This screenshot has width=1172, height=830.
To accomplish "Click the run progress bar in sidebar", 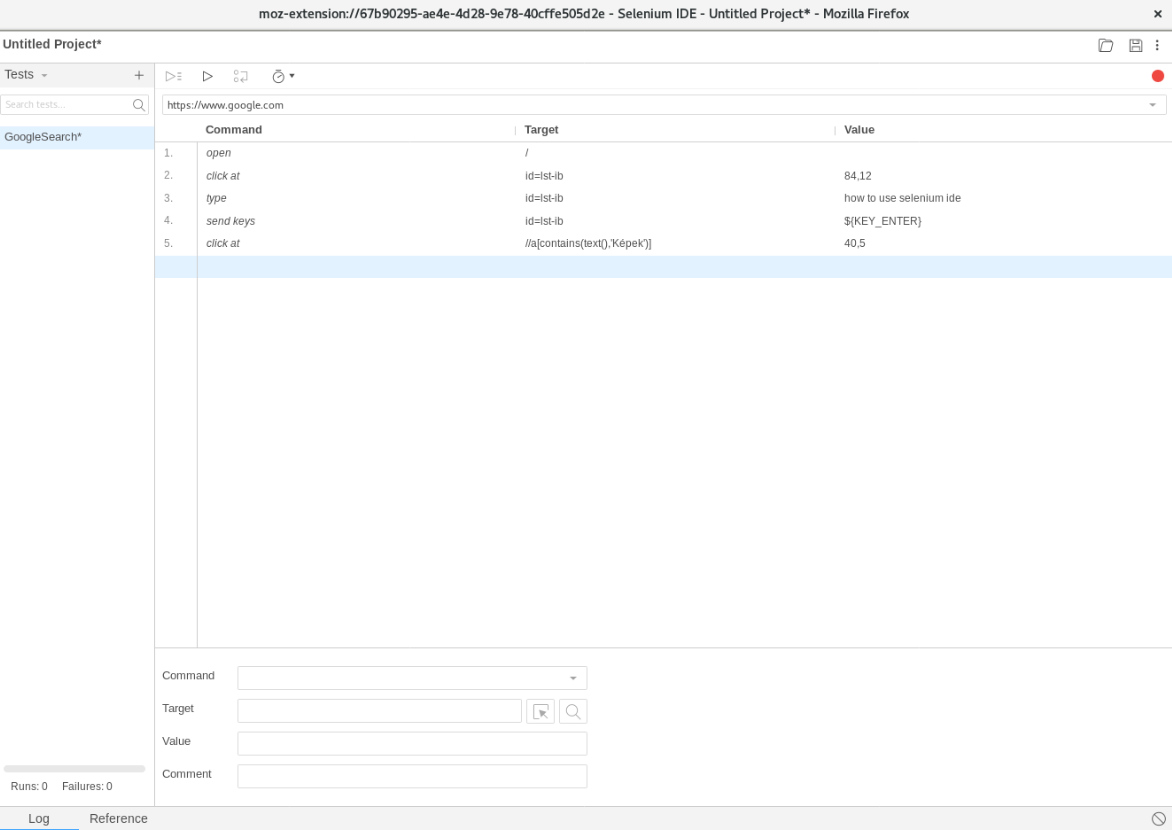I will (74, 769).
